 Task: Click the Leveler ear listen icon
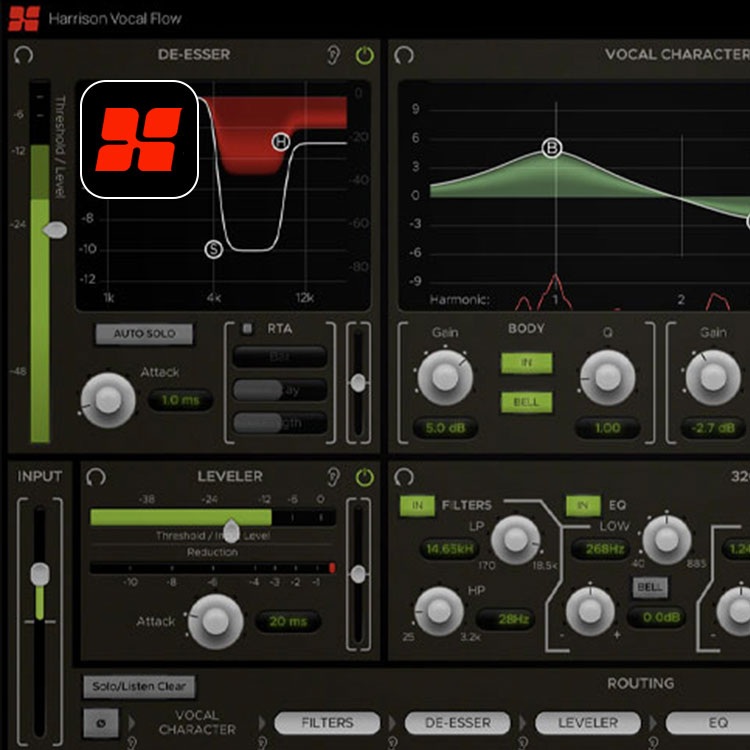point(333,477)
